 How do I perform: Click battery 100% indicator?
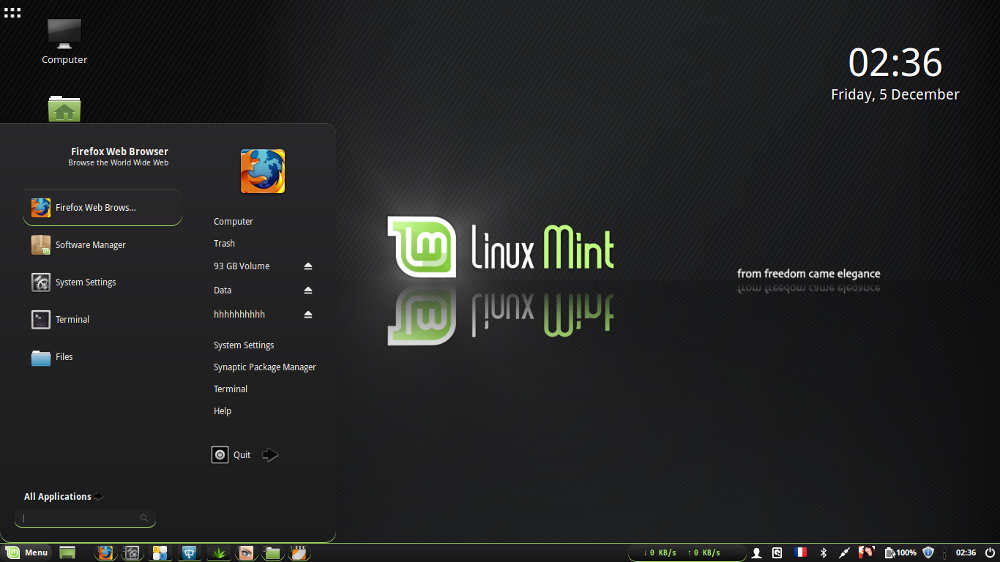point(901,552)
